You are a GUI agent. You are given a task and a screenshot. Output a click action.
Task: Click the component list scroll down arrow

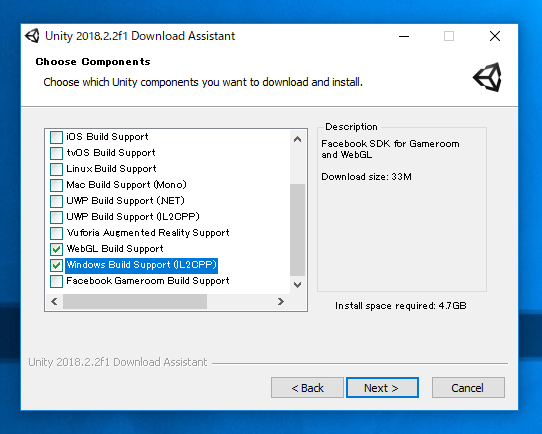(297, 285)
